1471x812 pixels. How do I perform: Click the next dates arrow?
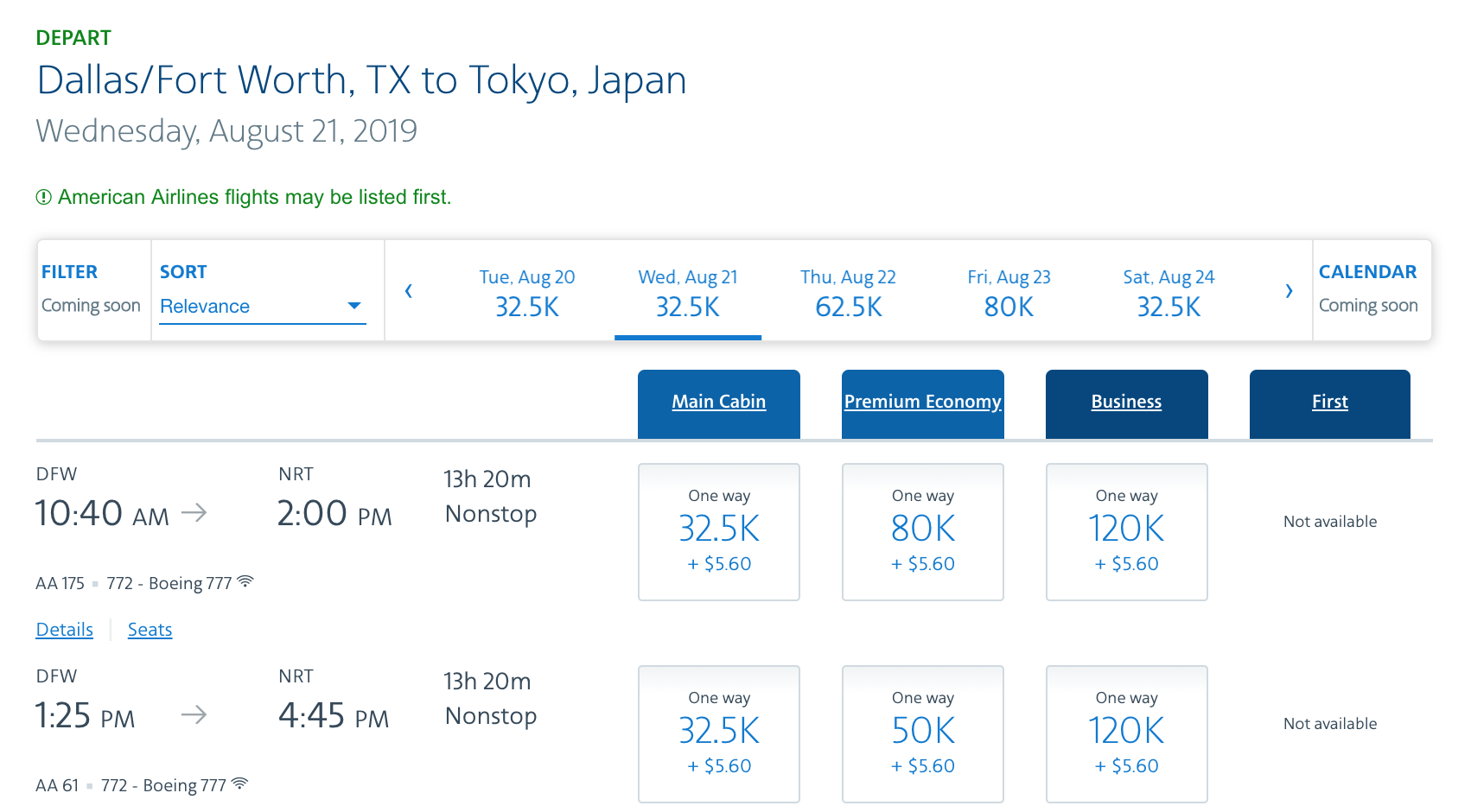pyautogui.click(x=1289, y=291)
